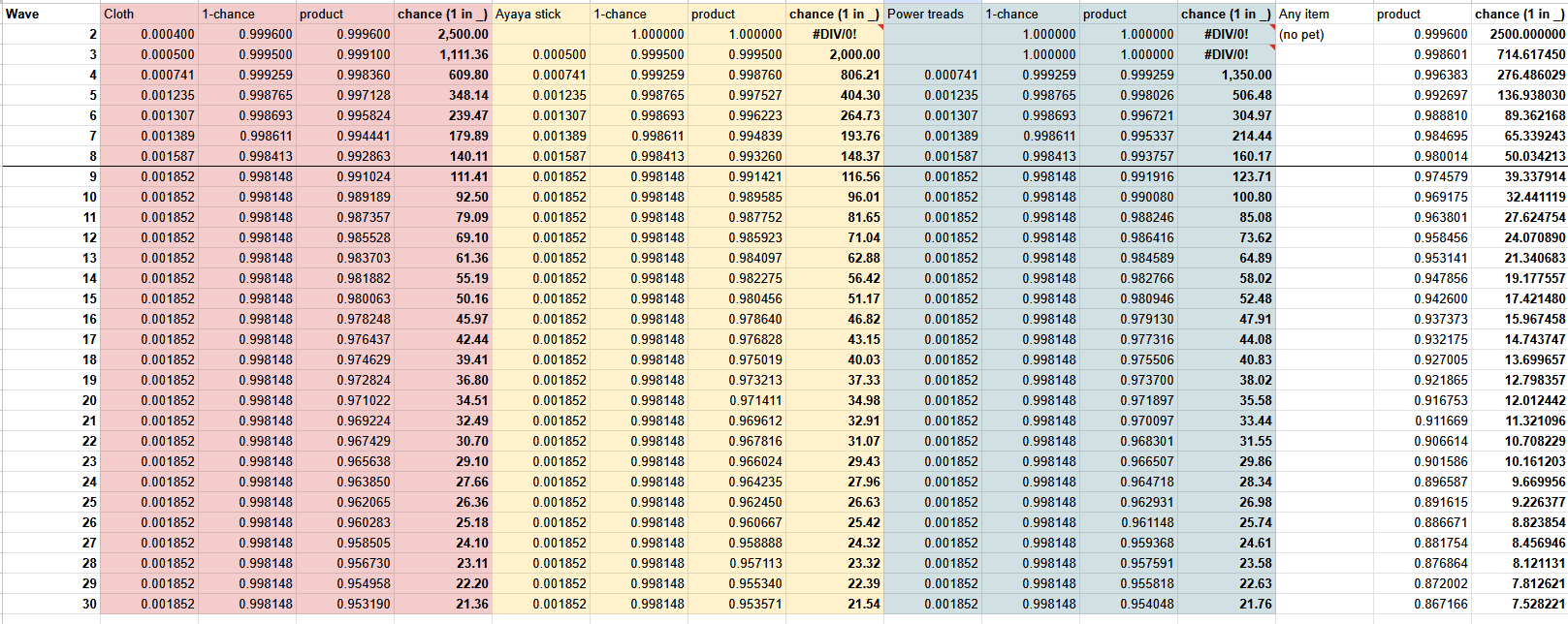Click the Cloth value "0.000400"

coord(149,34)
